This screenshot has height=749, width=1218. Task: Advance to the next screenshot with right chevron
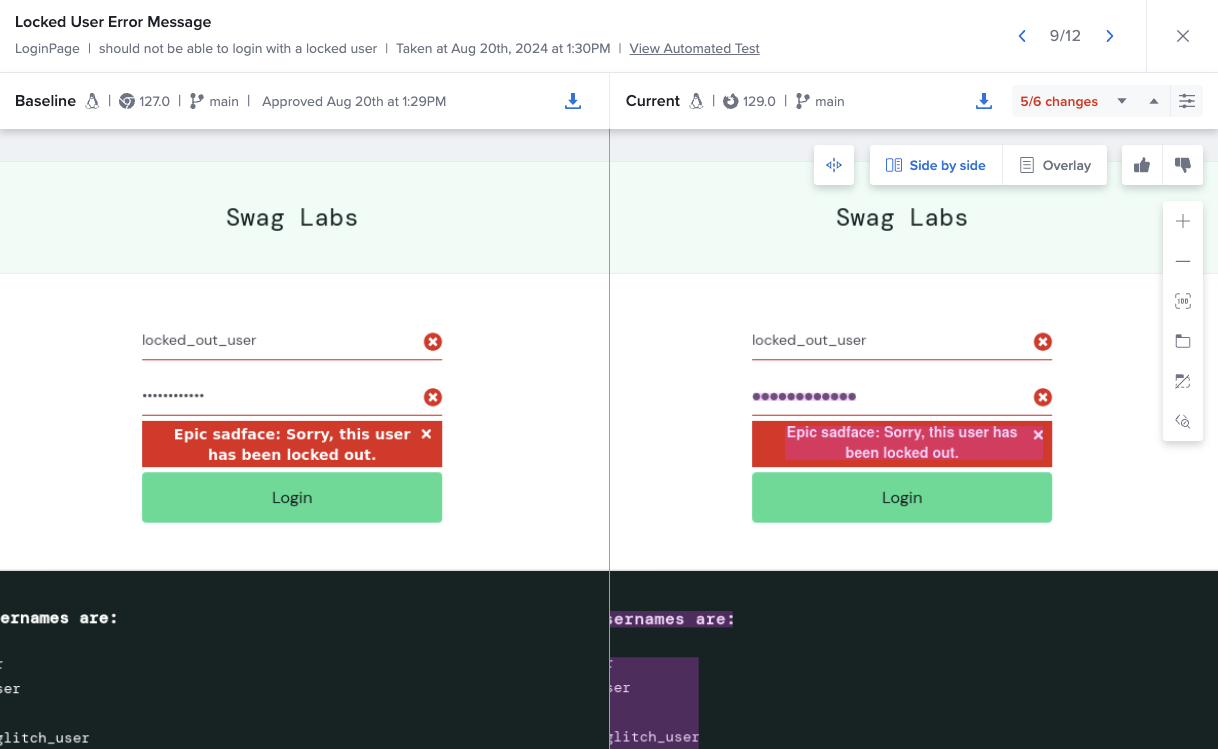click(1109, 35)
